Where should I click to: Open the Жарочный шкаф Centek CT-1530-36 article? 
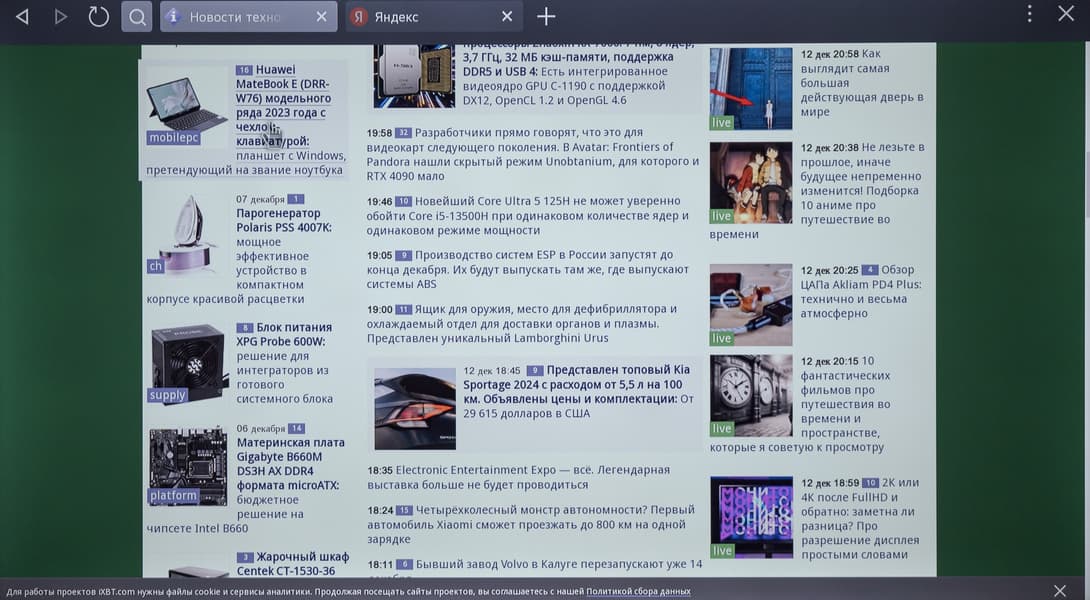click(292, 564)
